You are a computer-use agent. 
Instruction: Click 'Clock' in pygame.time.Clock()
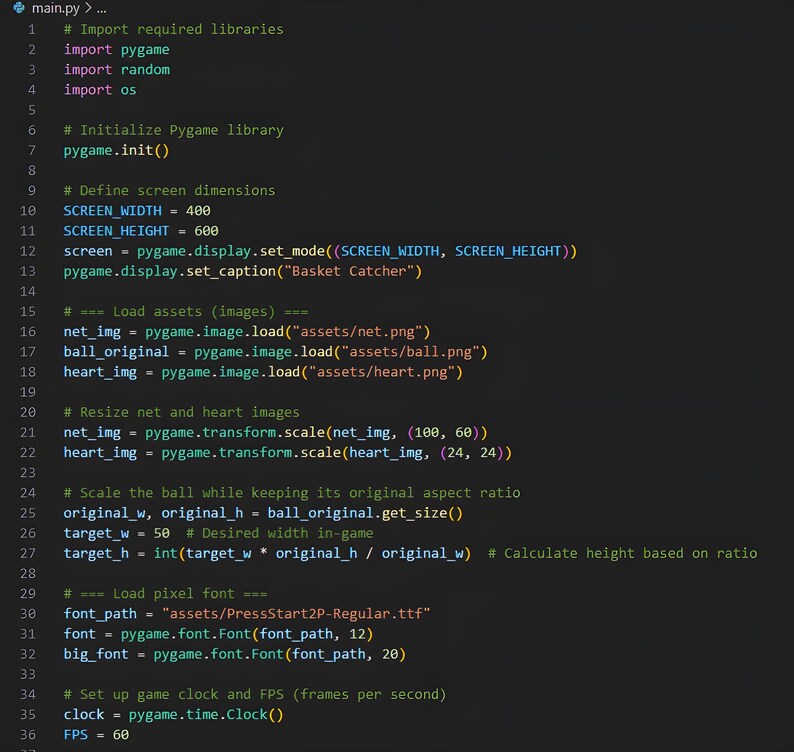247,715
